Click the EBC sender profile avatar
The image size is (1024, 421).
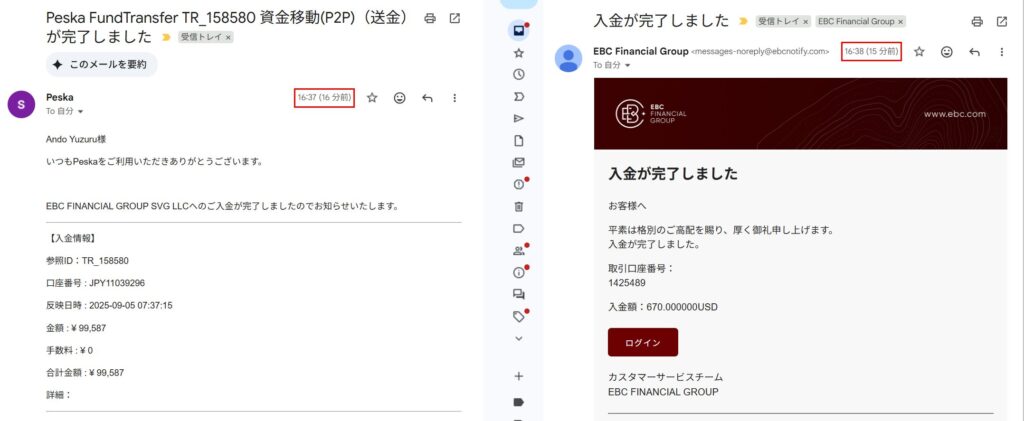[x=568, y=58]
